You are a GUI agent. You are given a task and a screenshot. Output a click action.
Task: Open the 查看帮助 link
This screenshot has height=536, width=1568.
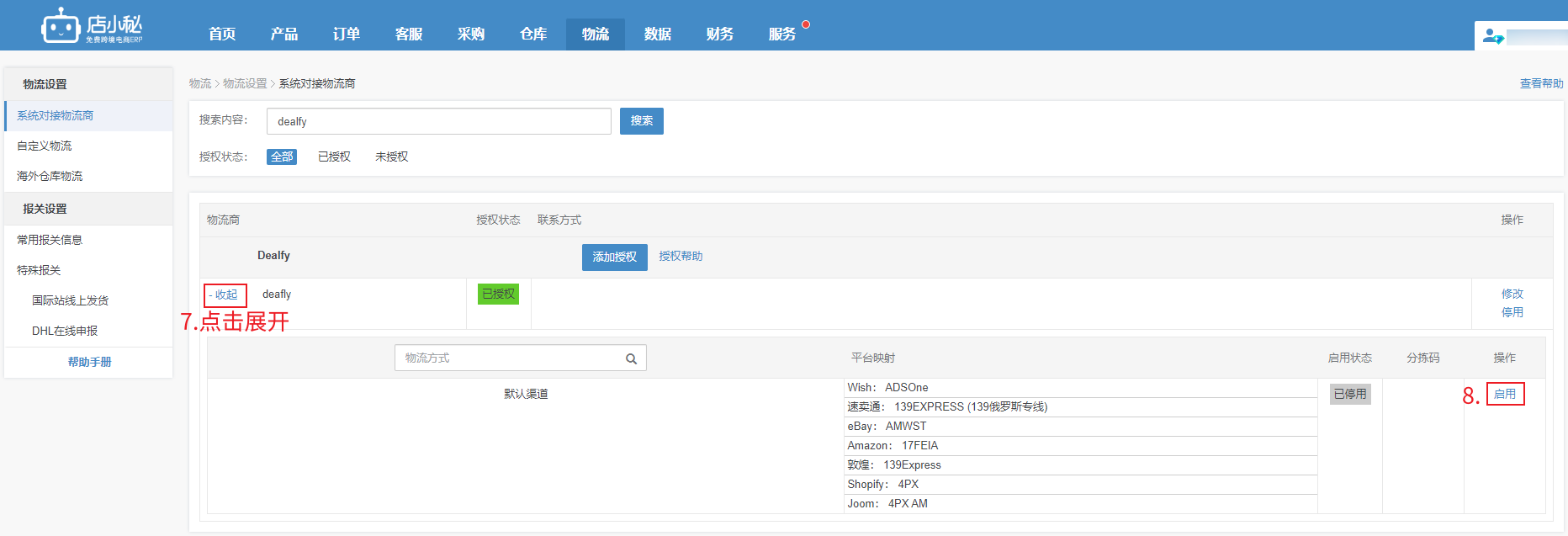(1541, 83)
